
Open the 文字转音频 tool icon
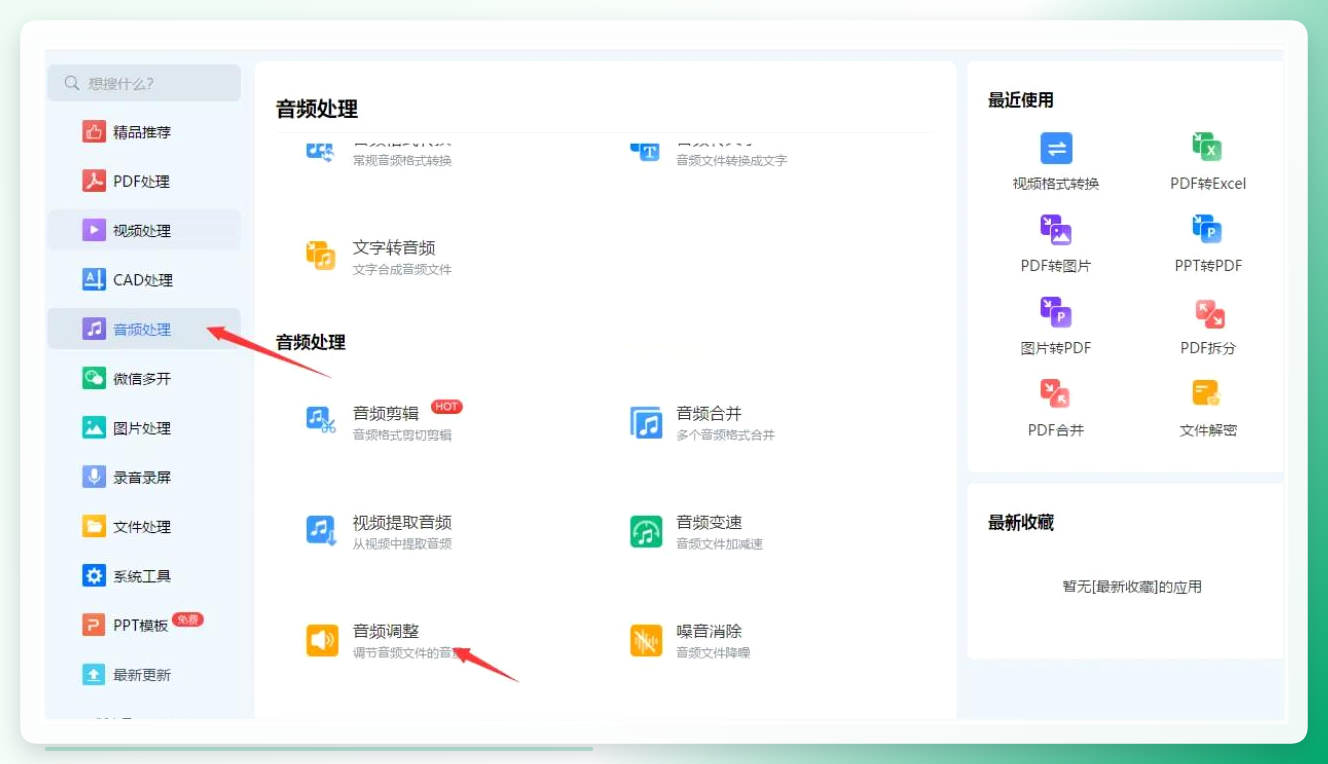[322, 256]
